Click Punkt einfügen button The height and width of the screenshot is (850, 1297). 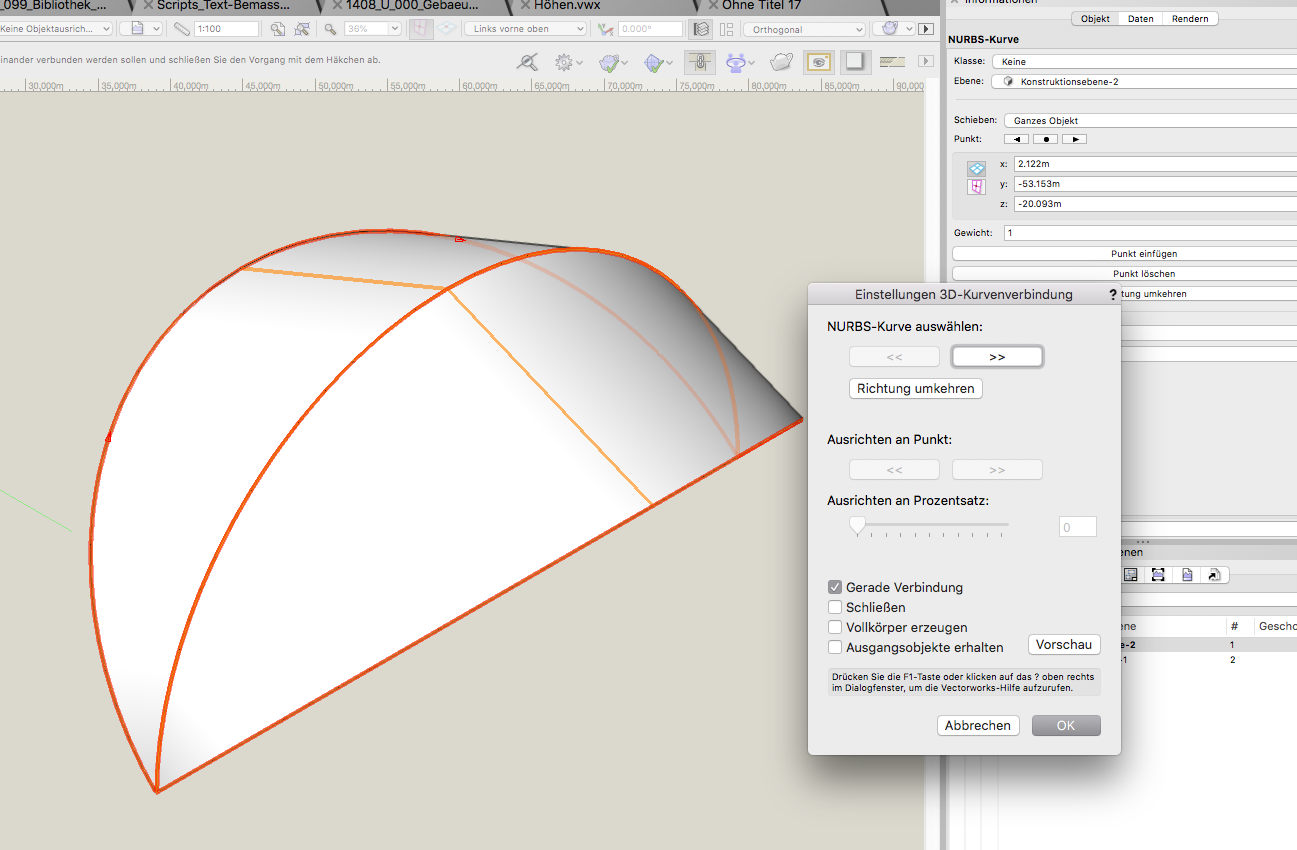pos(1124,254)
